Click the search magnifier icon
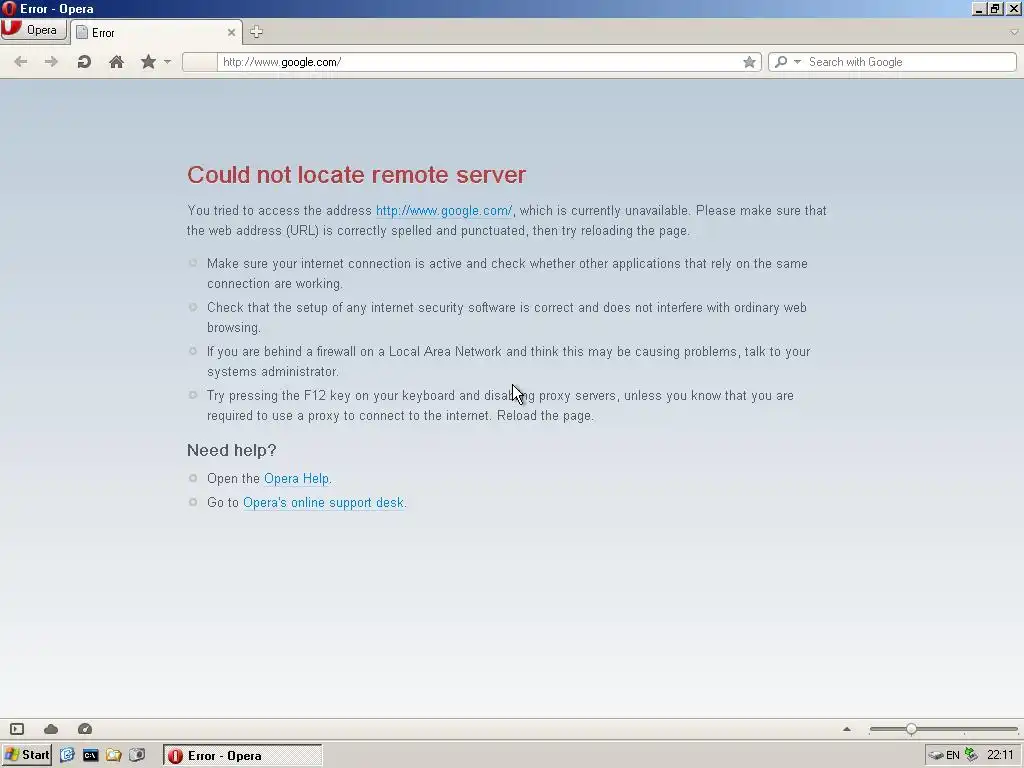 coord(780,62)
